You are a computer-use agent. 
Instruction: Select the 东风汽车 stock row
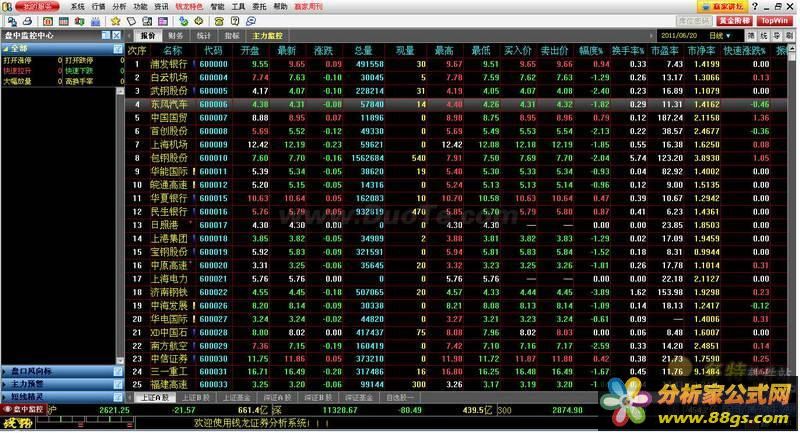pyautogui.click(x=457, y=104)
